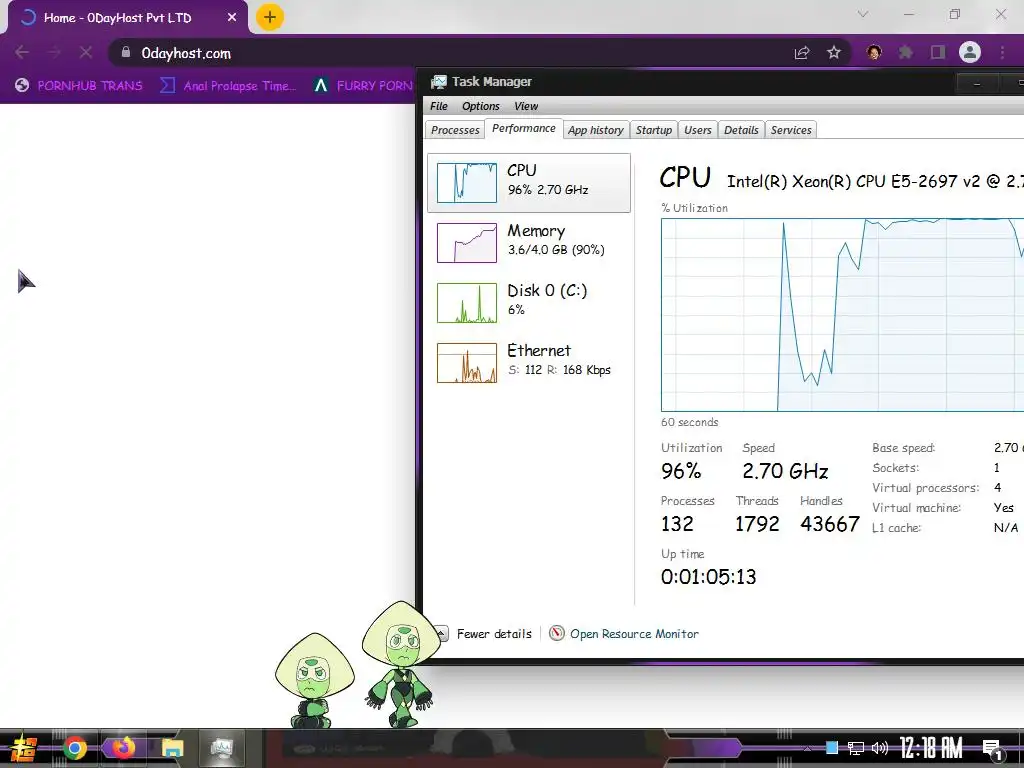Select the Memory item in the sidebar
The width and height of the screenshot is (1024, 768).
(529, 242)
